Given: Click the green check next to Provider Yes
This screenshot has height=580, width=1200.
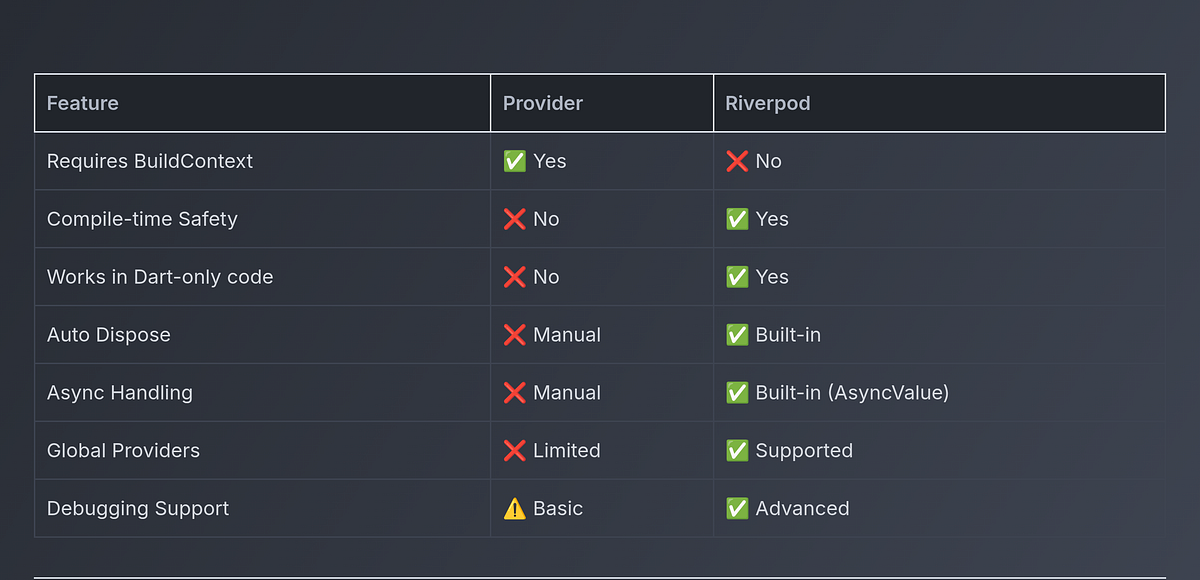Looking at the screenshot, I should (x=514, y=161).
